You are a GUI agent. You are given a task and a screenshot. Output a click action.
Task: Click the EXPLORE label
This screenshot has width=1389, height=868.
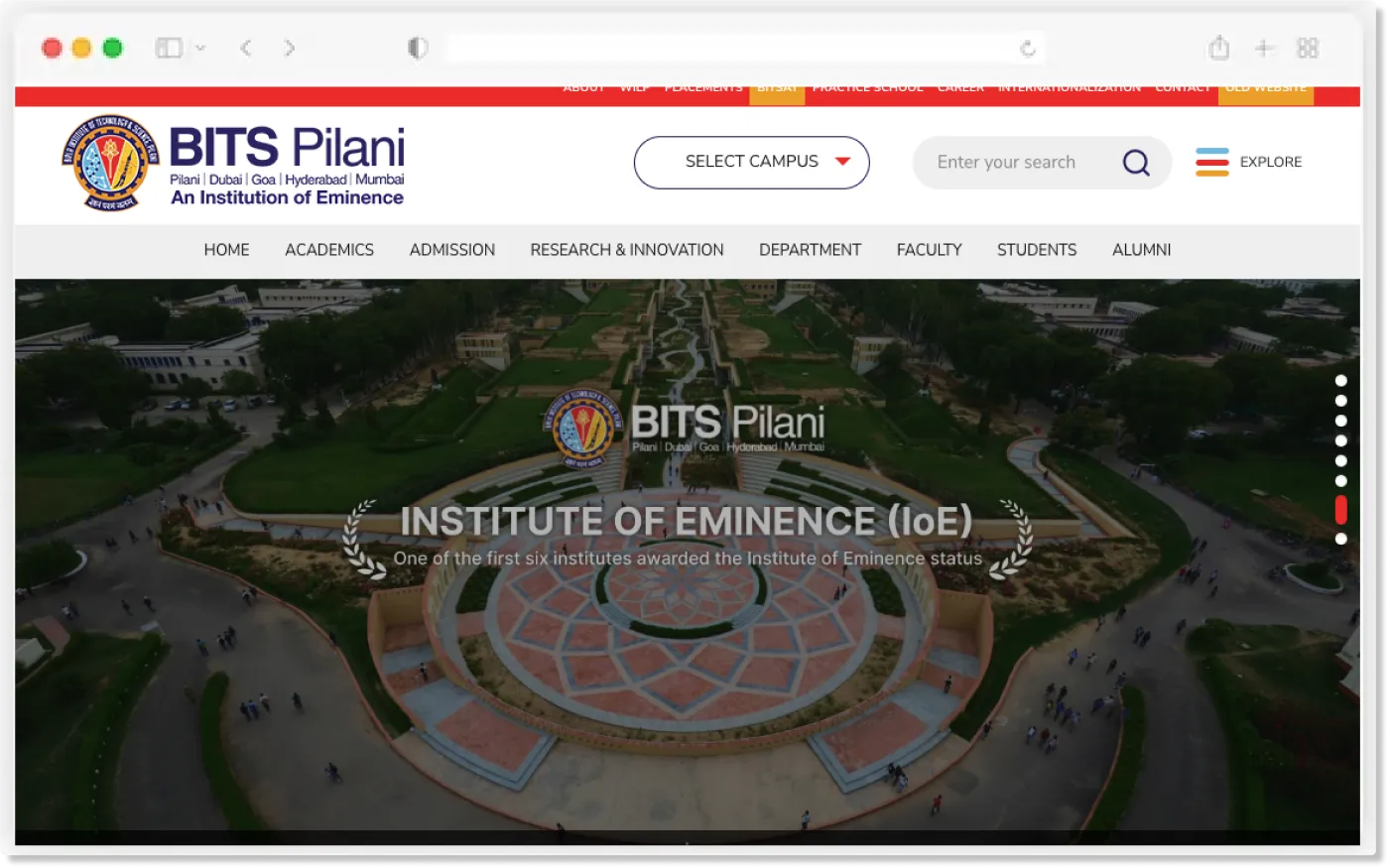pos(1271,162)
